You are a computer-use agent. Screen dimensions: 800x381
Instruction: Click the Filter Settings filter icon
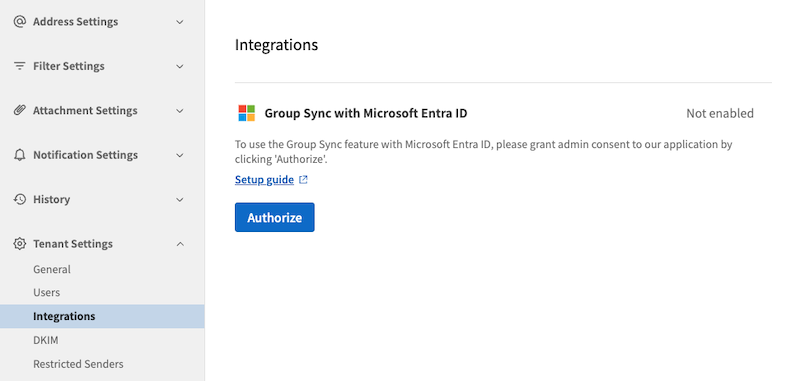click(19, 66)
